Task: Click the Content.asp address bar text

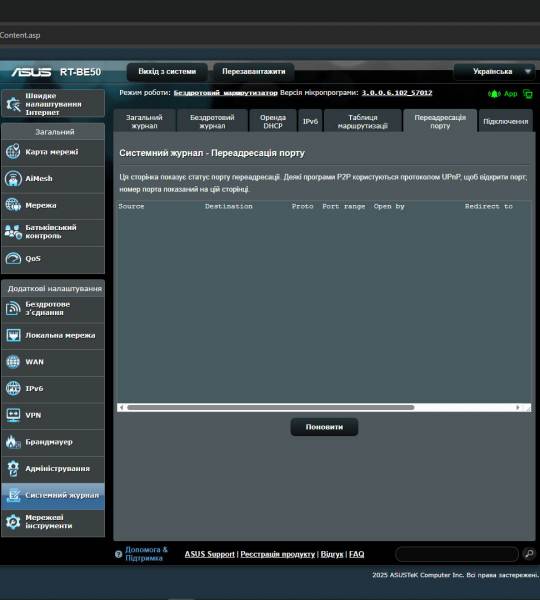Action: coord(20,35)
